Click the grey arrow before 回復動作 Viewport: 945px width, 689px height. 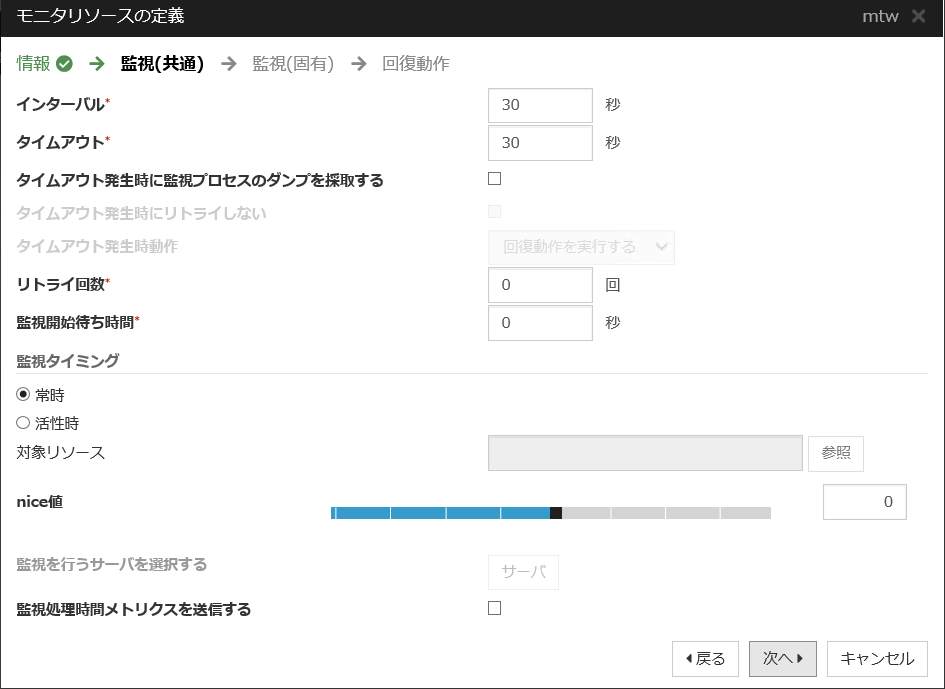click(x=359, y=63)
